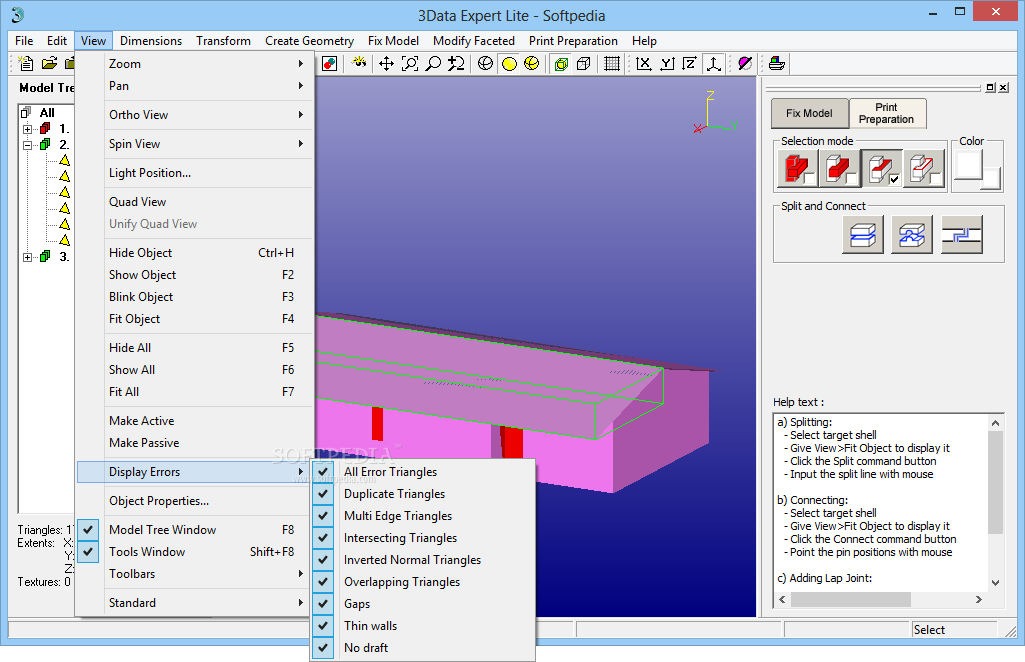Viewport: 1025px width, 662px height.
Task: Switch to shaded-with-edges sphere mode
Action: coord(531,63)
